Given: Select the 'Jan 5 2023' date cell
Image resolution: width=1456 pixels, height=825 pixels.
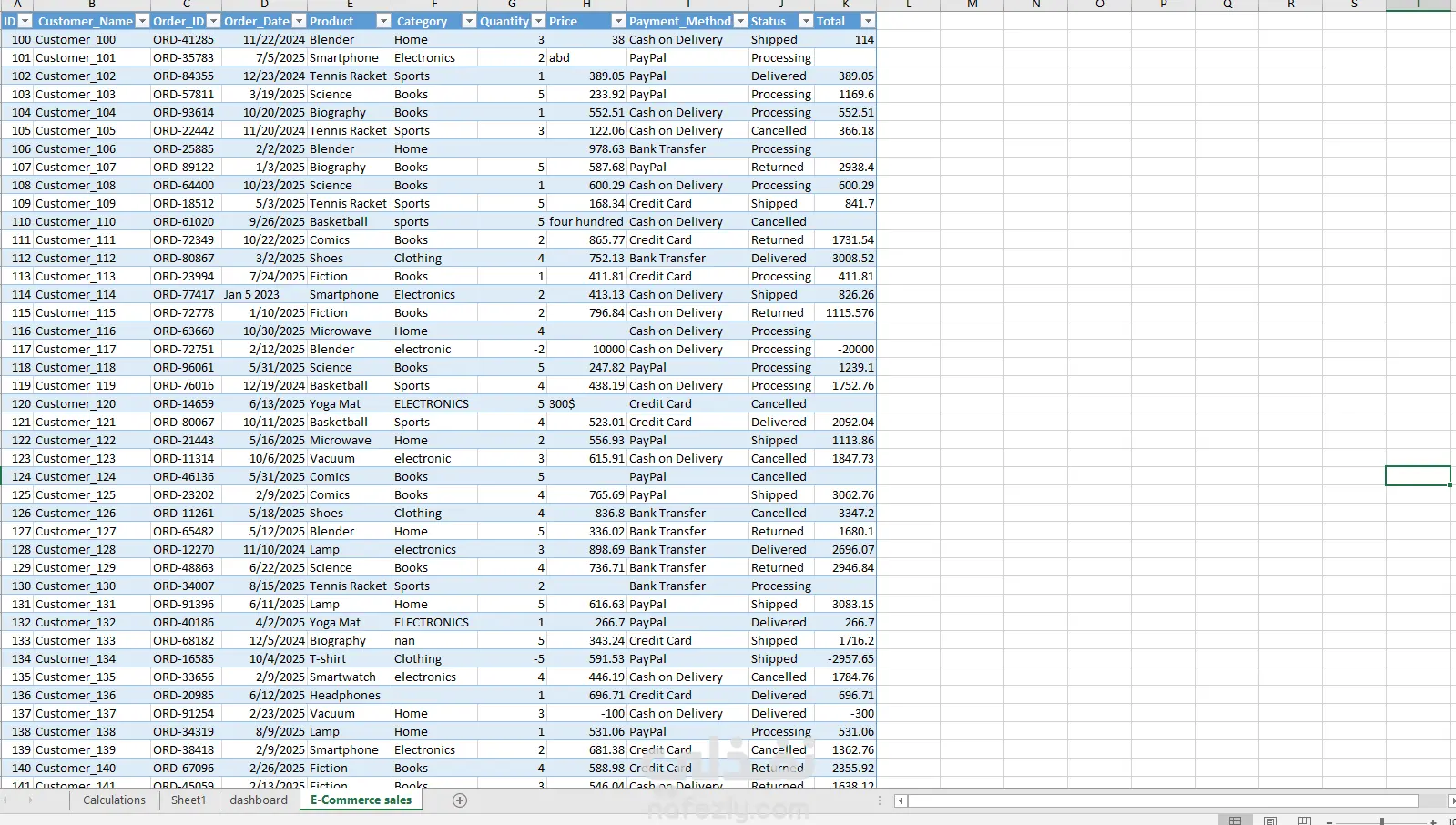Looking at the screenshot, I should pos(264,294).
